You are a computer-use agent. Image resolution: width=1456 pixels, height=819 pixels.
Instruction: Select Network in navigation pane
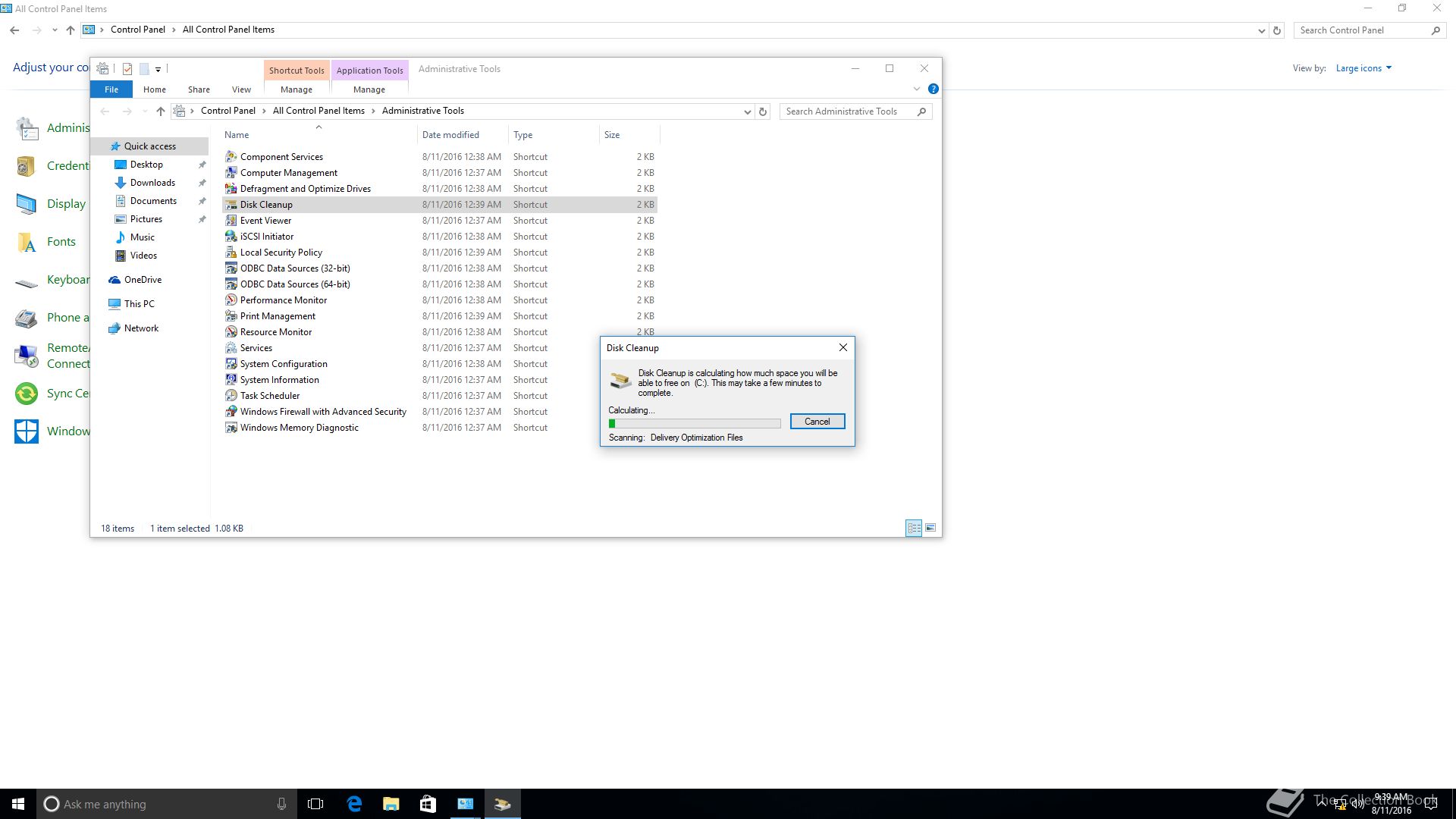pyautogui.click(x=141, y=328)
